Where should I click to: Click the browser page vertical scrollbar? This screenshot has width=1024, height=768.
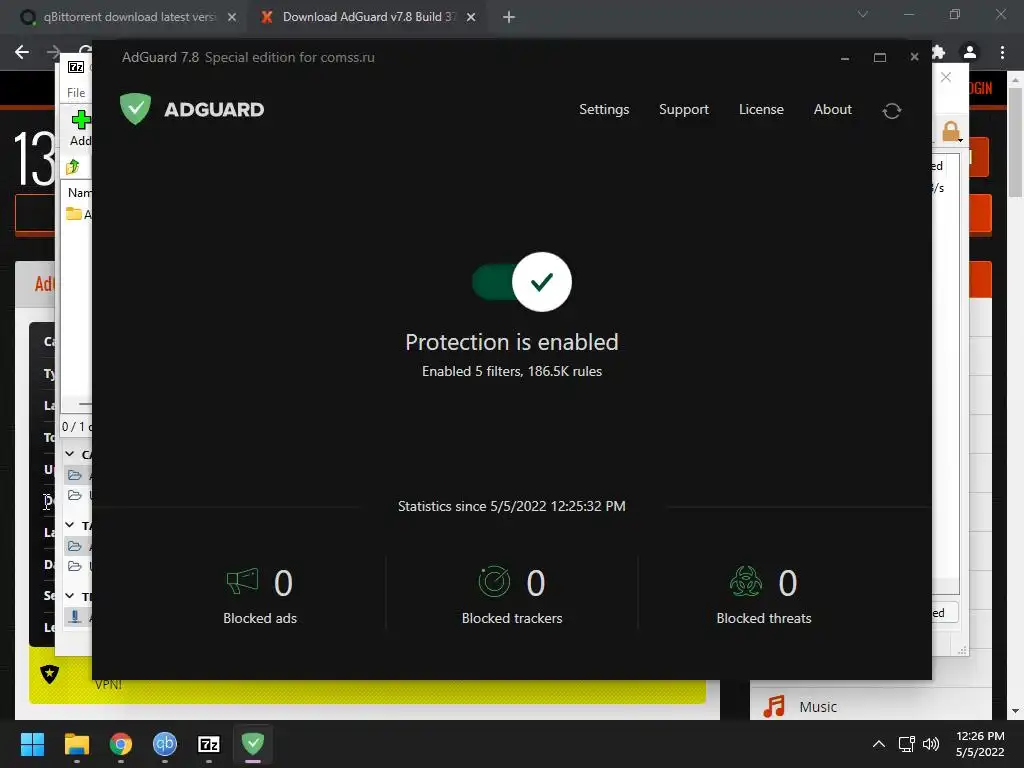coord(1015,142)
